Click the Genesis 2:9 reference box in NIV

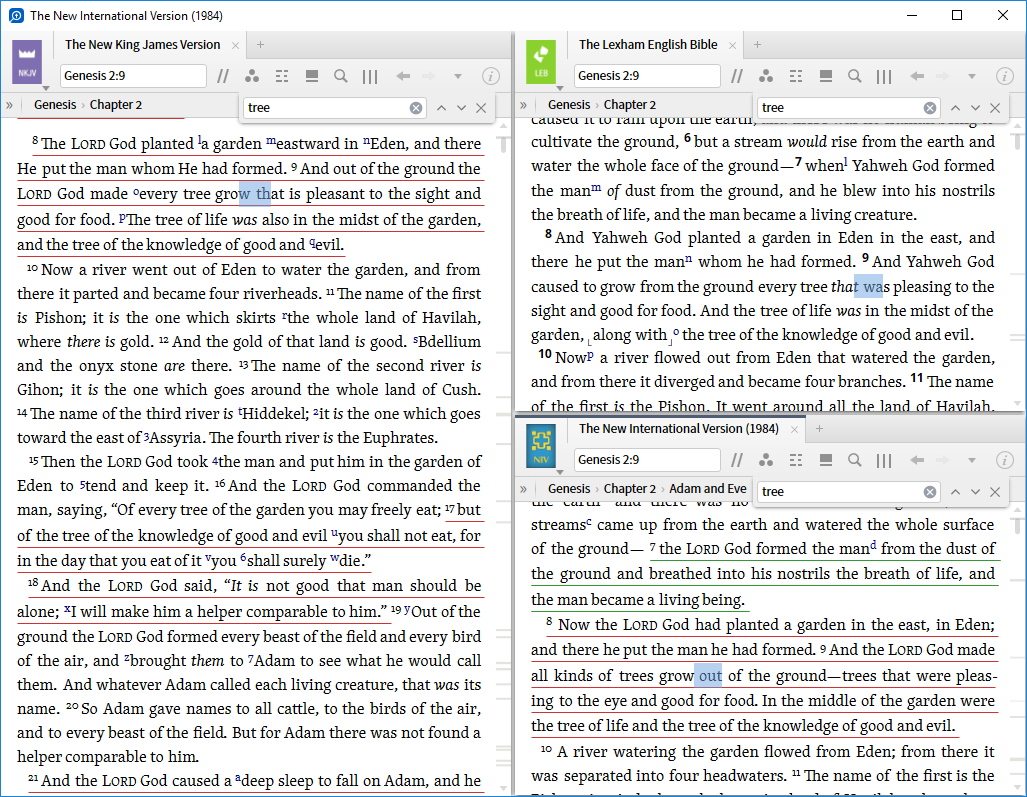(647, 460)
